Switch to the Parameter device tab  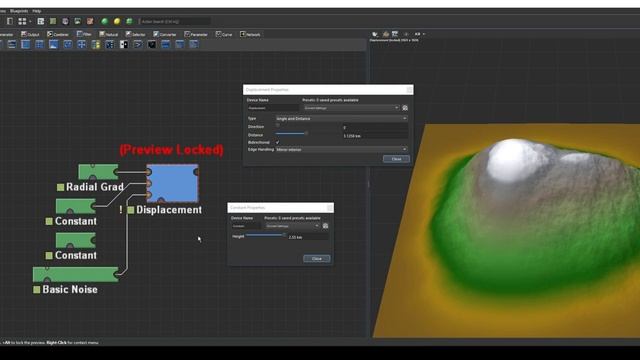click(196, 34)
